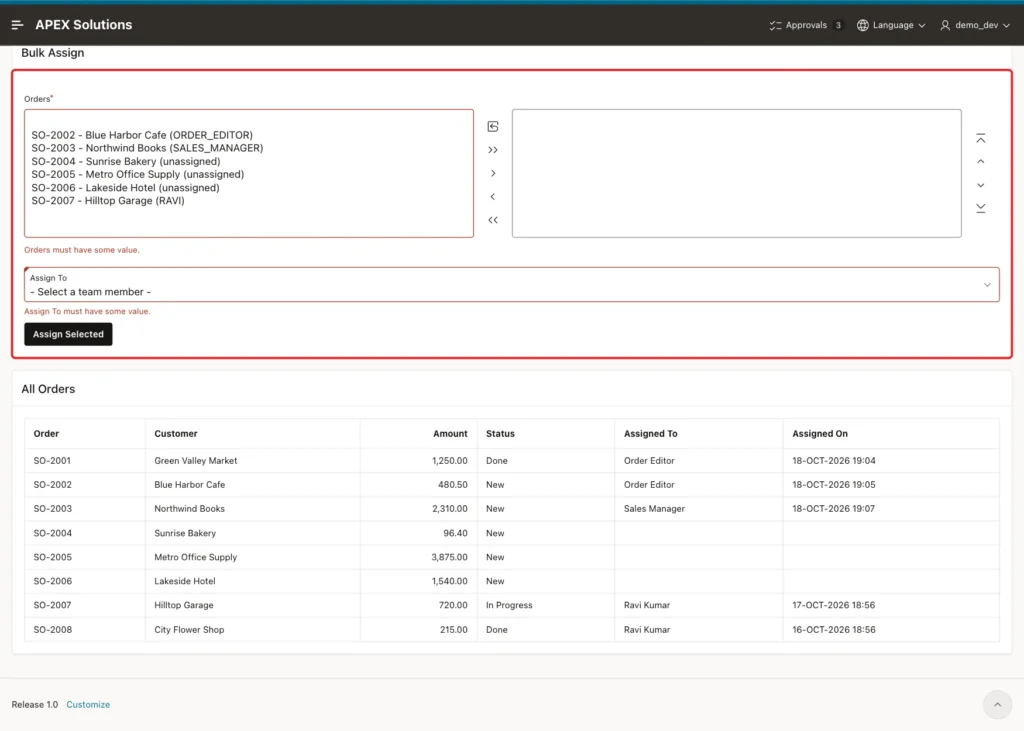Click the Assigned To column header
The image size is (1024, 731).
coord(650,434)
